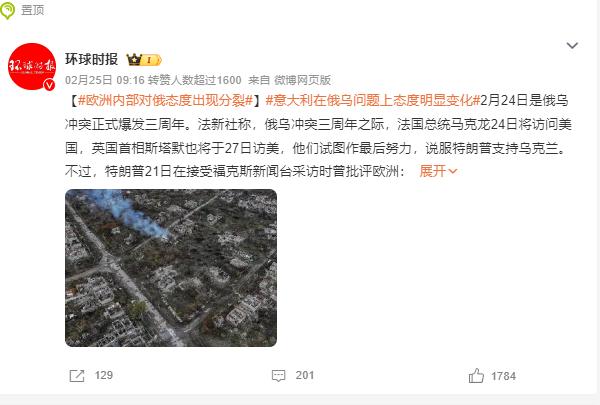Expand full post text via 展开
600x405 pixels.
pyautogui.click(x=432, y=171)
